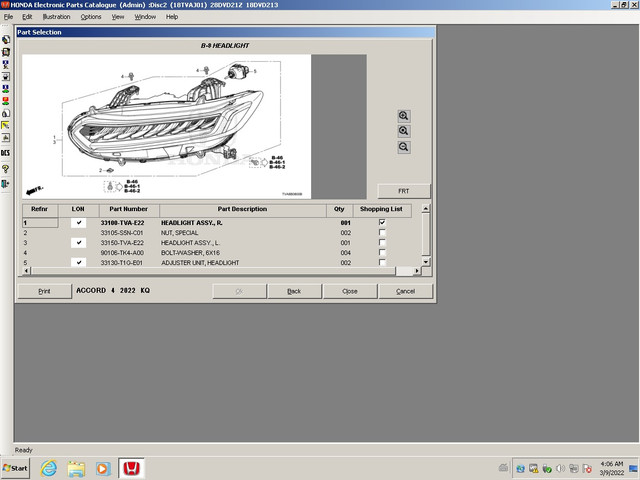The image size is (640, 480).
Task: Open the file explorer folder in taskbar
Action: tap(76, 468)
